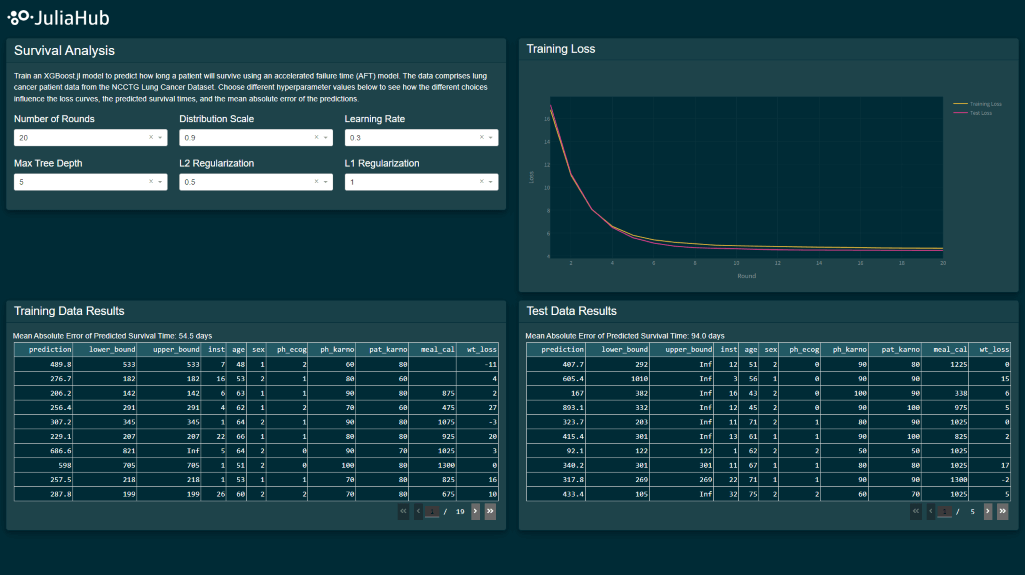
Task: Open the Learning Rate dropdown arrow
Action: click(x=490, y=138)
